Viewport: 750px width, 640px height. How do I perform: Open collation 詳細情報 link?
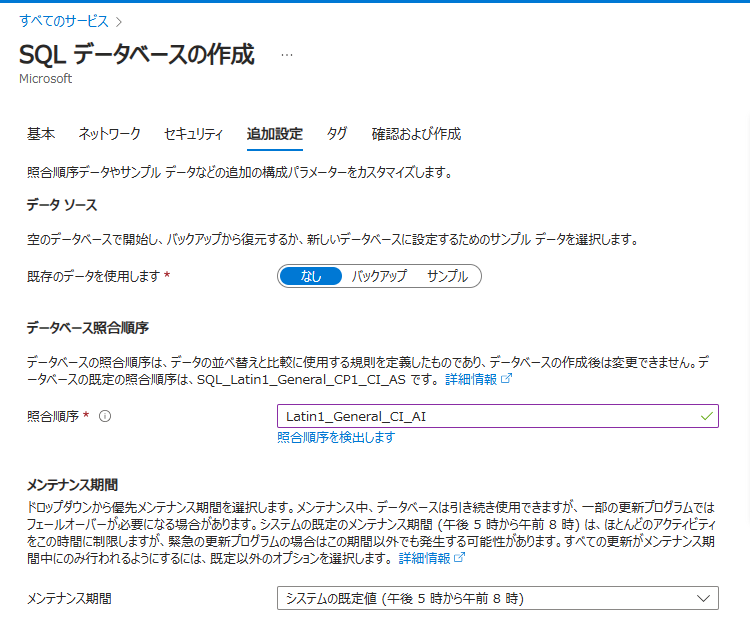click(471, 380)
